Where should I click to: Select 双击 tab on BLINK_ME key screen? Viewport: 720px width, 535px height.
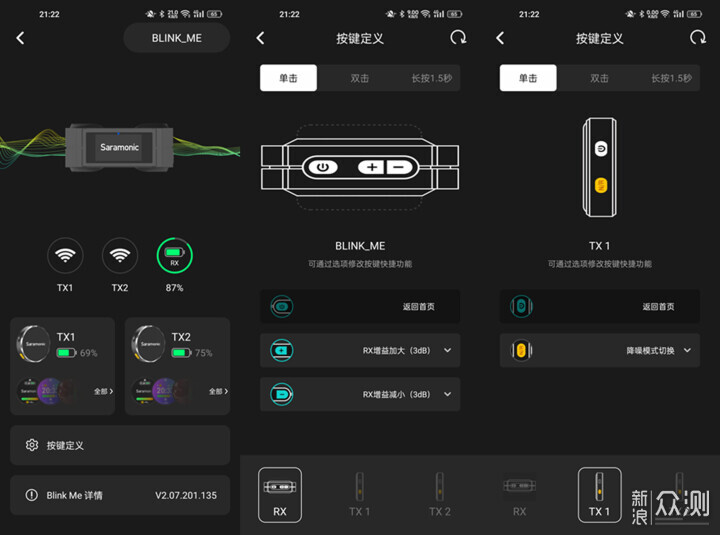360,78
